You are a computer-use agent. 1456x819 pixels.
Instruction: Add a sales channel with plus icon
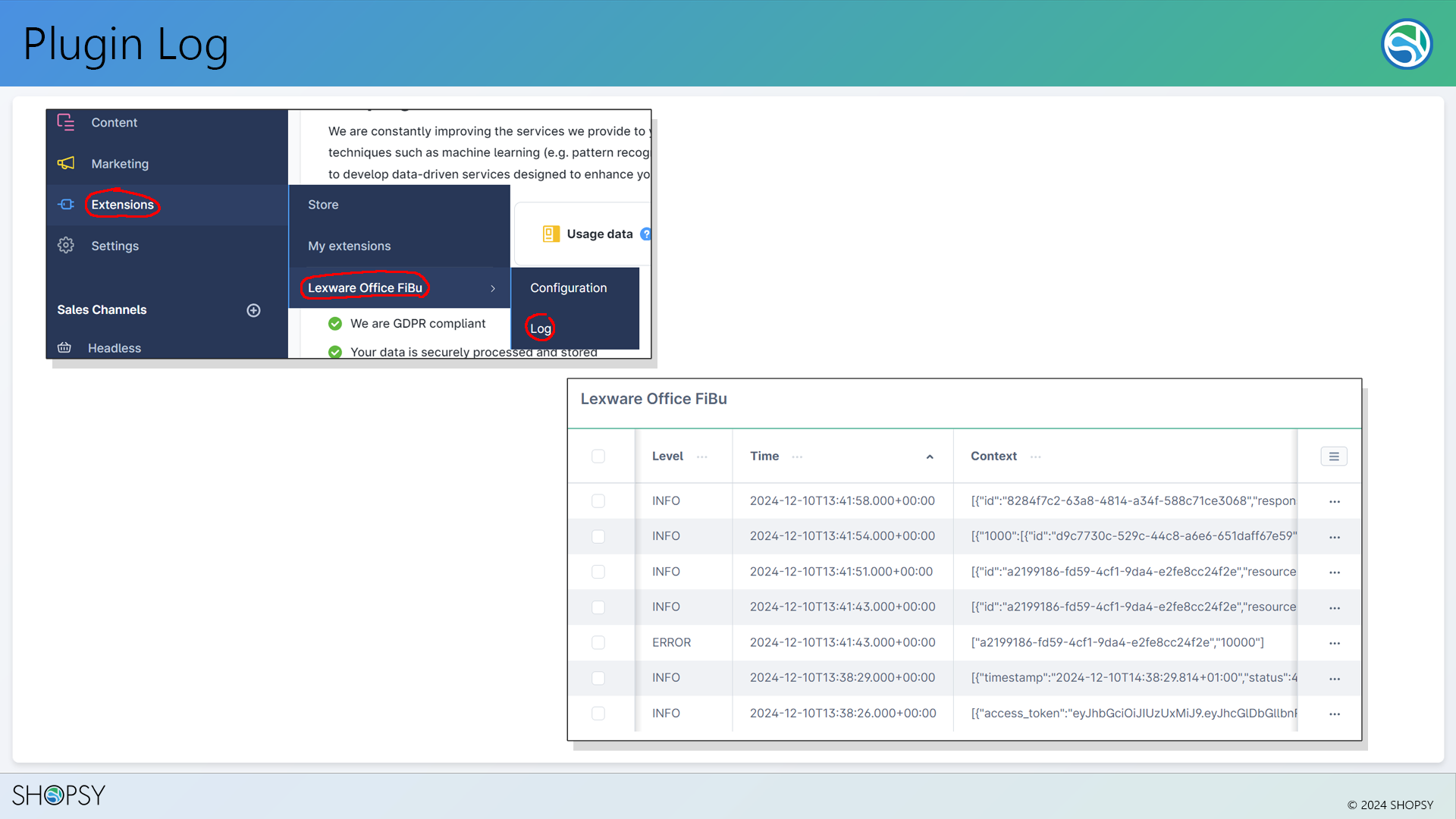tap(254, 310)
